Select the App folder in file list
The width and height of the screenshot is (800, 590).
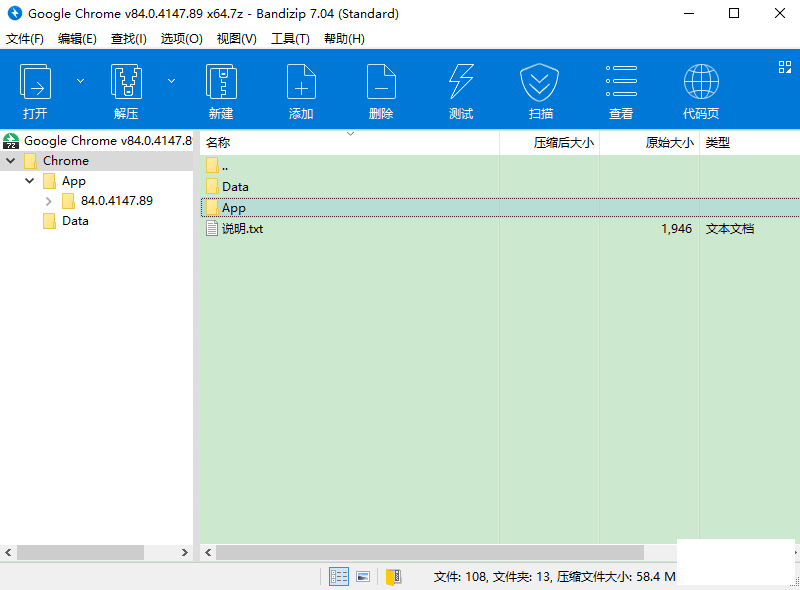click(x=500, y=208)
